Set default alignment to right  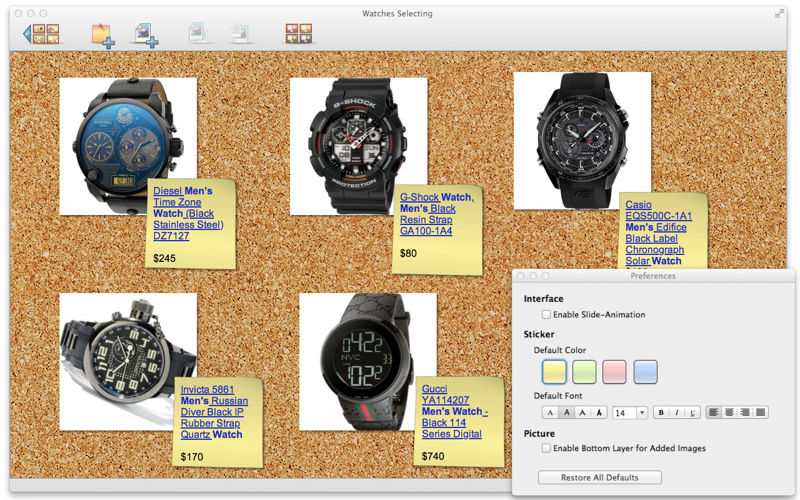click(745, 412)
